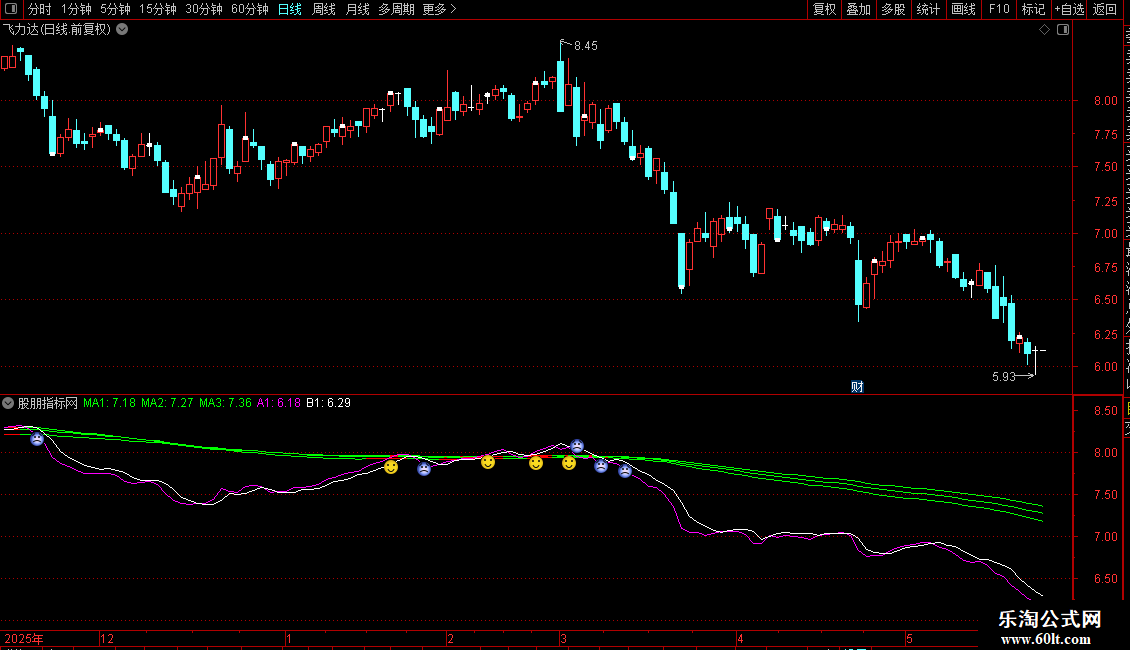
Task: Select the 周线 weekly period tab
Action: [324, 9]
